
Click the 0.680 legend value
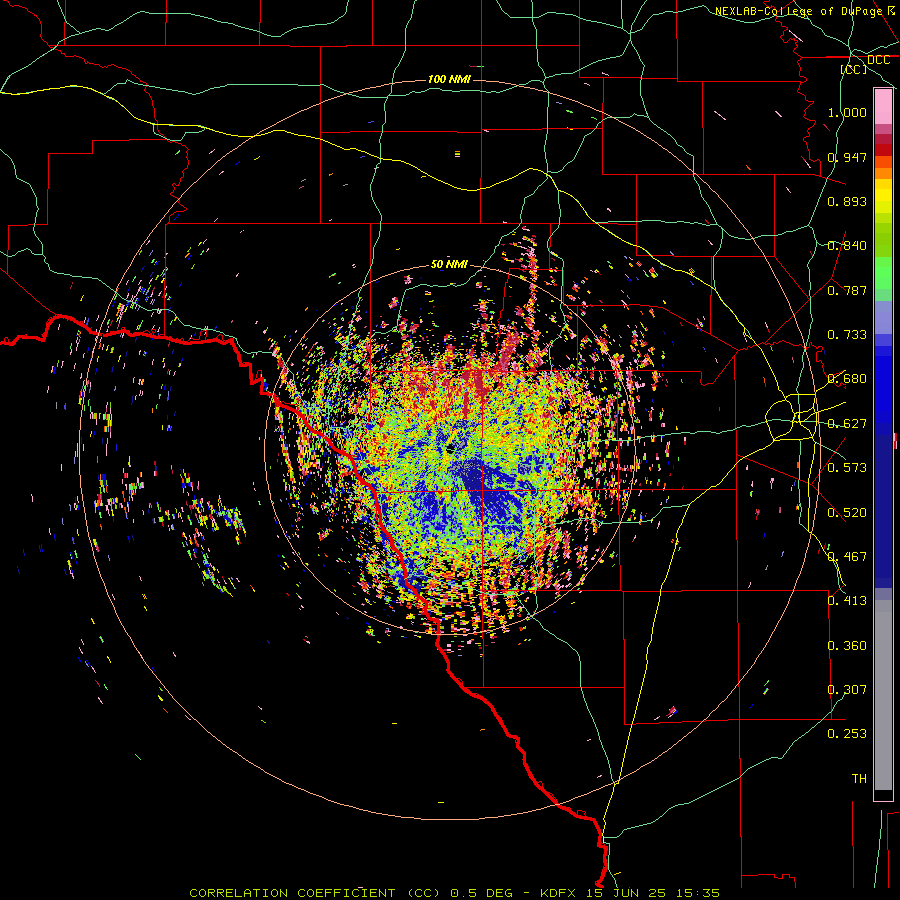point(847,379)
